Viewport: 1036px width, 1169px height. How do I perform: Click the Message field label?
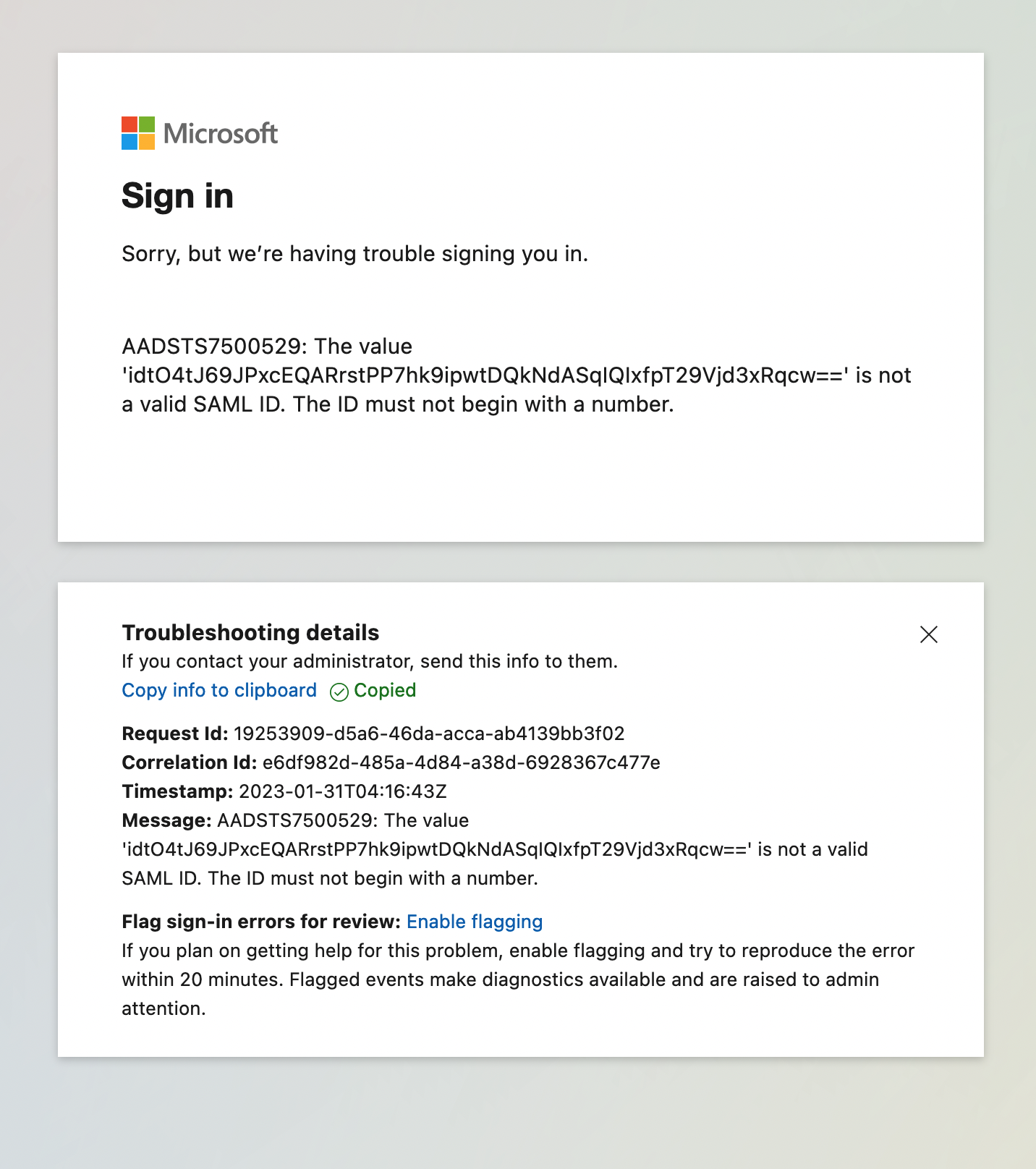[166, 820]
